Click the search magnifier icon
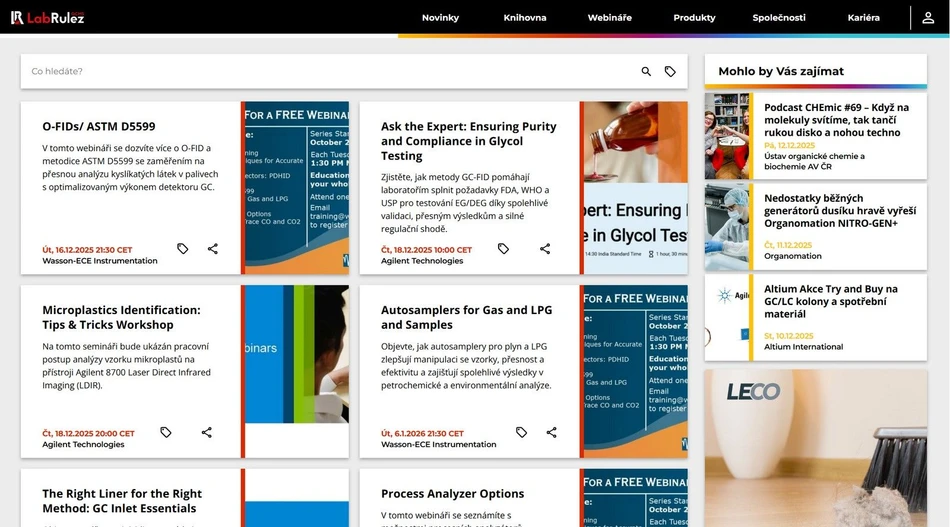950x527 pixels. tap(646, 72)
